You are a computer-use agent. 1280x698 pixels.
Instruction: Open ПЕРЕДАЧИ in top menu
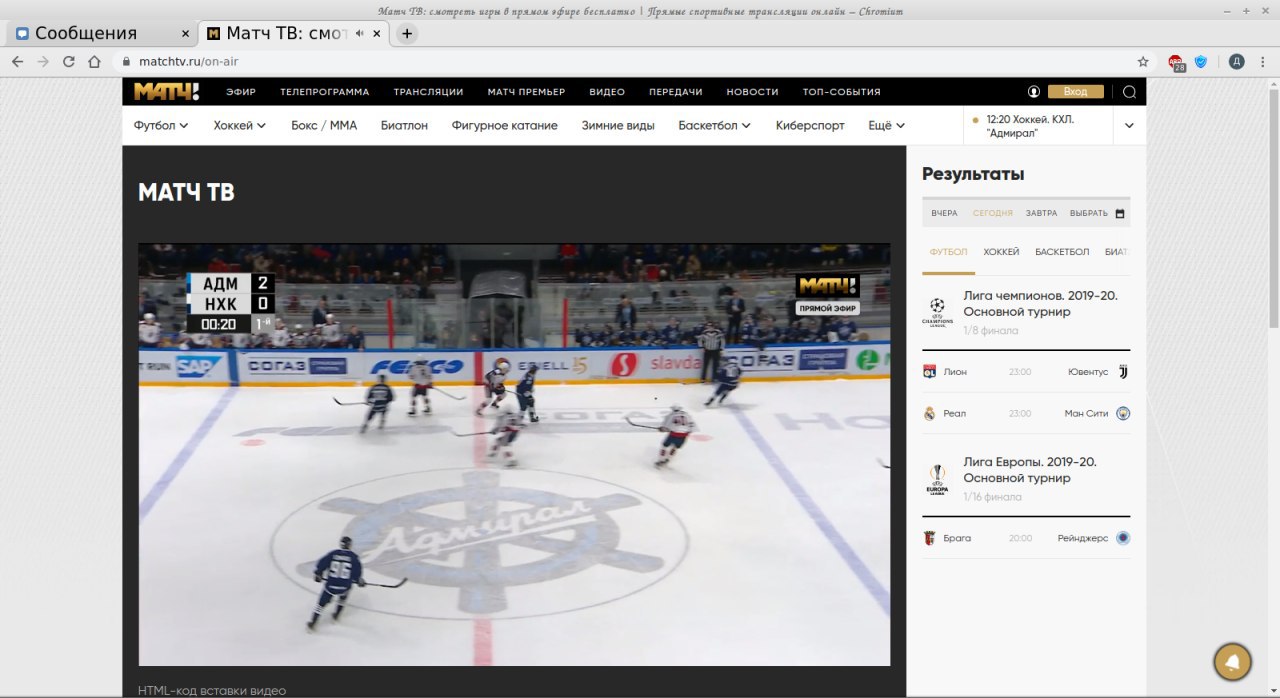676,92
